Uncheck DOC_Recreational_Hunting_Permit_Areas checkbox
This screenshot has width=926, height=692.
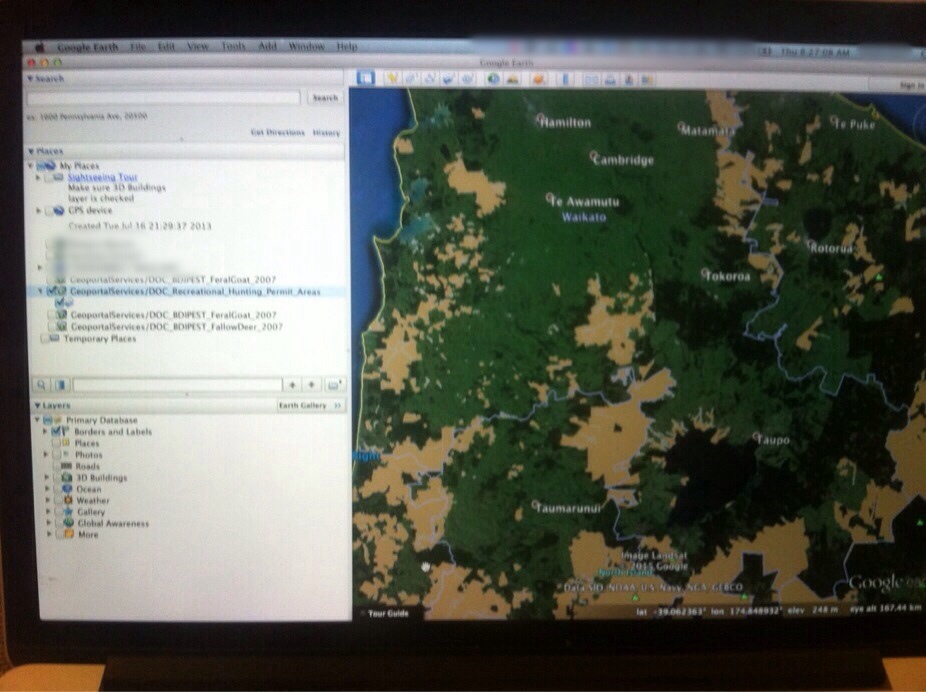[x=51, y=291]
